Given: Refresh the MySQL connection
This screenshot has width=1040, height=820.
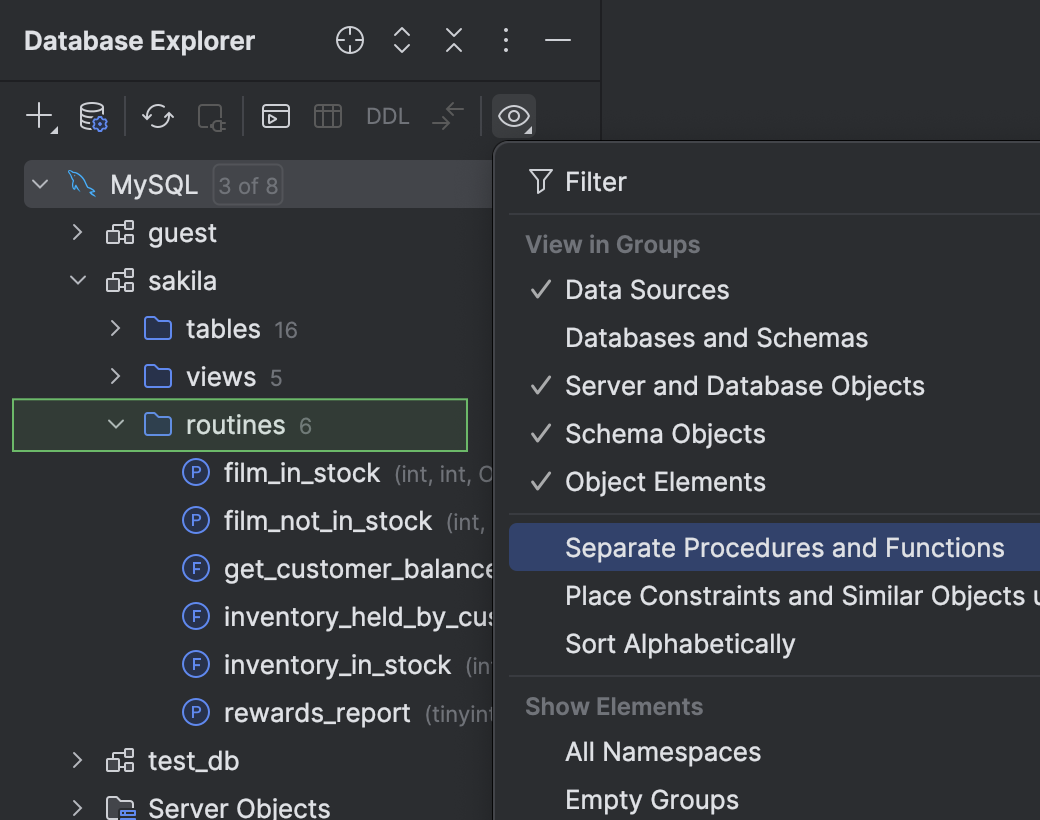Looking at the screenshot, I should pos(157,115).
